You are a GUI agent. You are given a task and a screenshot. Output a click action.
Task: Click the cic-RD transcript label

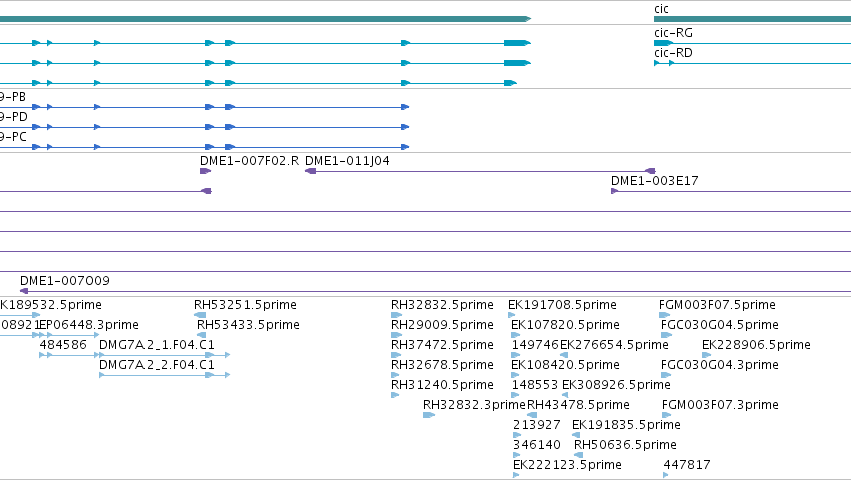point(673,53)
